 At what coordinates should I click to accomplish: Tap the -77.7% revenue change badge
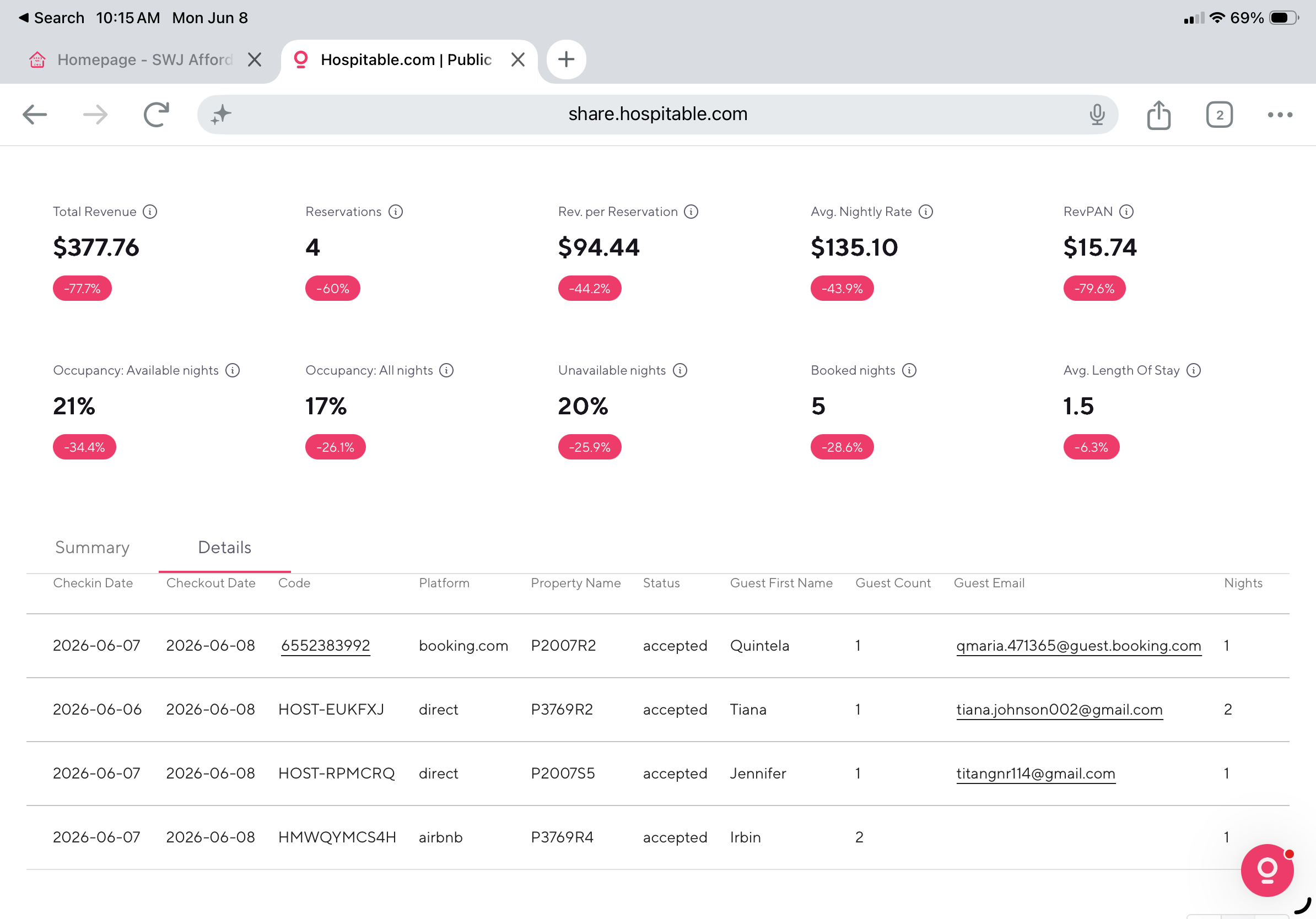(x=82, y=288)
